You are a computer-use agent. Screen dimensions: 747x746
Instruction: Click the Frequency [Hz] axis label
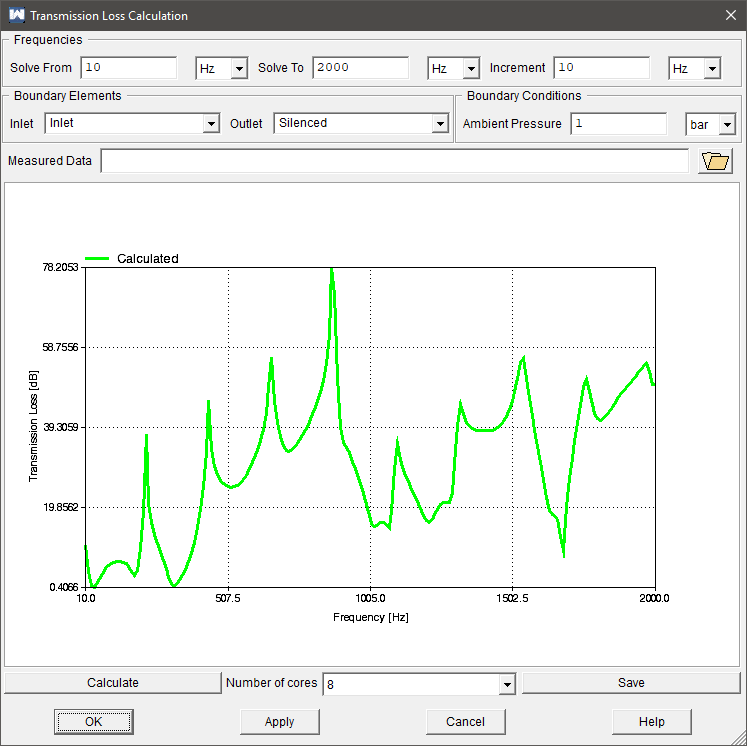point(371,617)
